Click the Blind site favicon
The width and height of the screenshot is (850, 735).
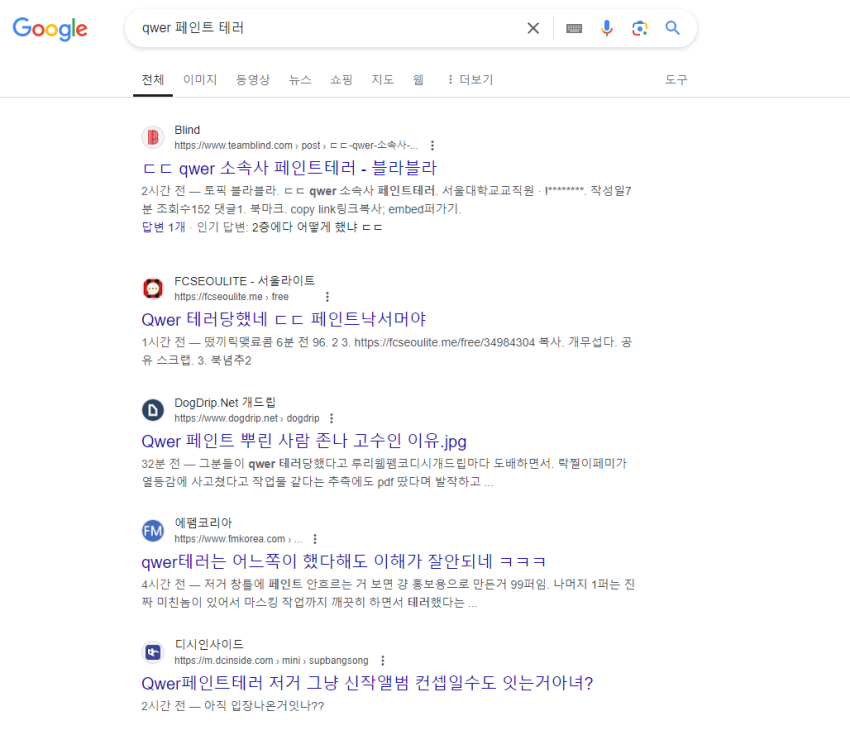coord(153,137)
